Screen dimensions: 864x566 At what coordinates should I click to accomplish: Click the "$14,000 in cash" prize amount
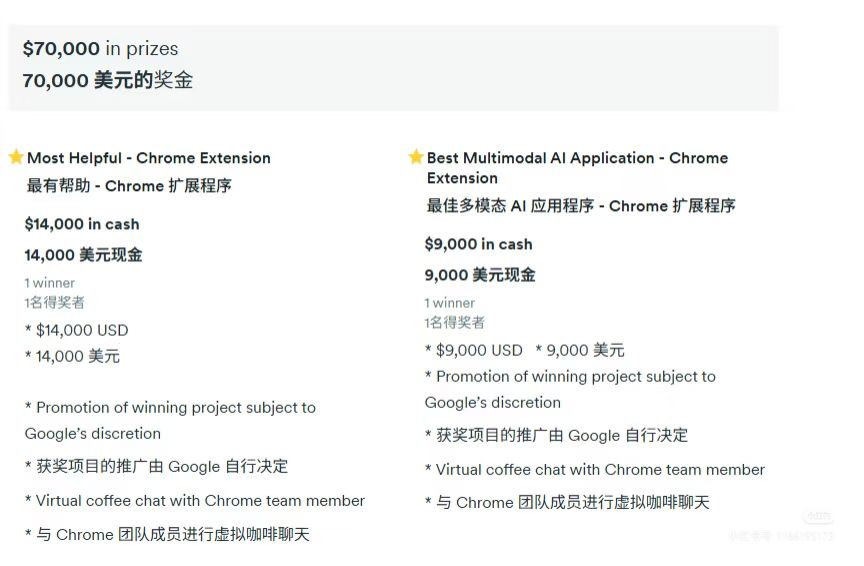point(82,224)
